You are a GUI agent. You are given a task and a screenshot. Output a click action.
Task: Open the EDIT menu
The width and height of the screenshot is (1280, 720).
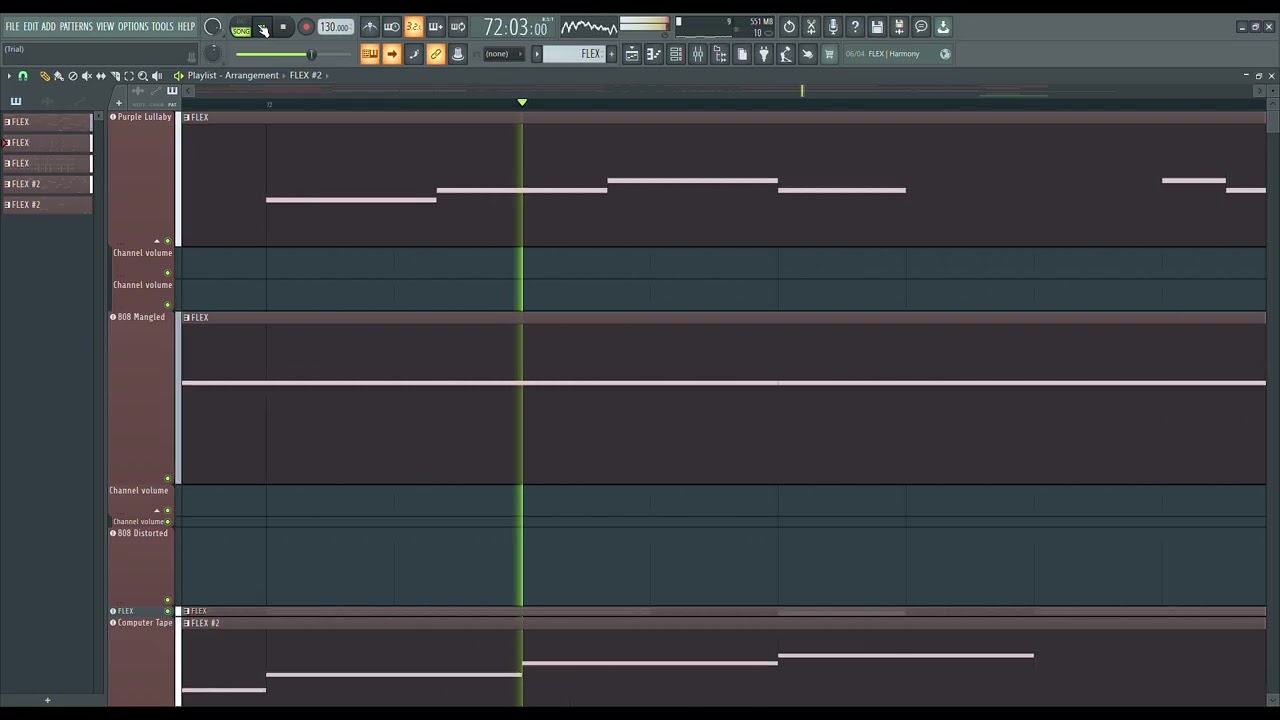[x=31, y=27]
